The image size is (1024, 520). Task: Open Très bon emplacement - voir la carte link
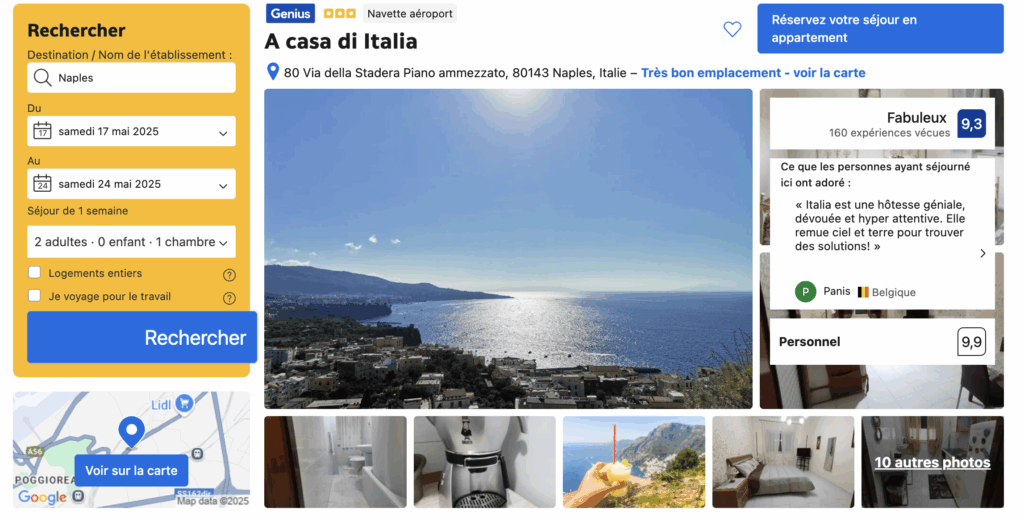[753, 73]
